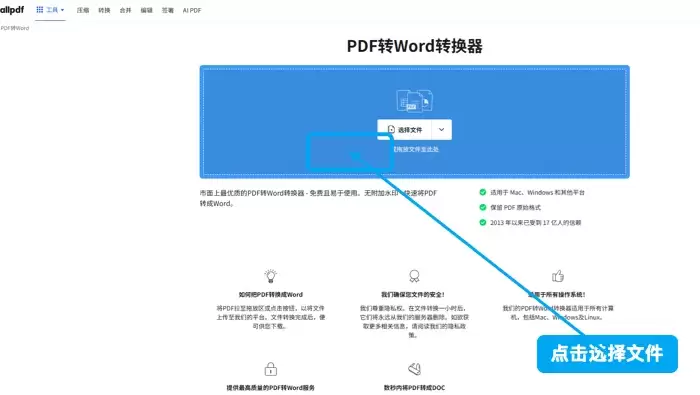Click the text 保留 PDF 原始格式
The image size is (700, 395).
[x=515, y=208]
